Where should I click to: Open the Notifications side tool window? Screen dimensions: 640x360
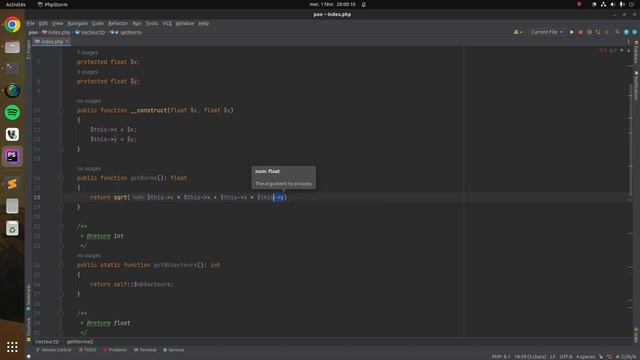click(636, 85)
